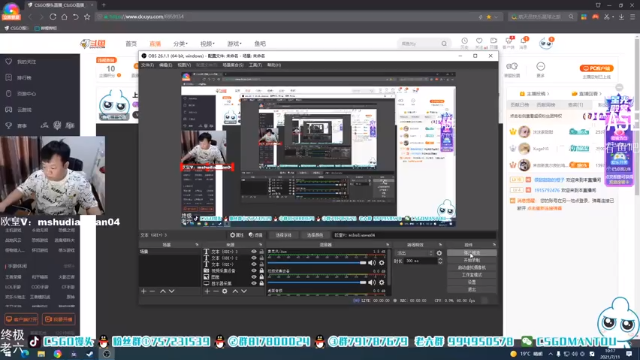640x360 pixels.
Task: Open the 文件(F) menu in OBS
Action: coord(147,65)
